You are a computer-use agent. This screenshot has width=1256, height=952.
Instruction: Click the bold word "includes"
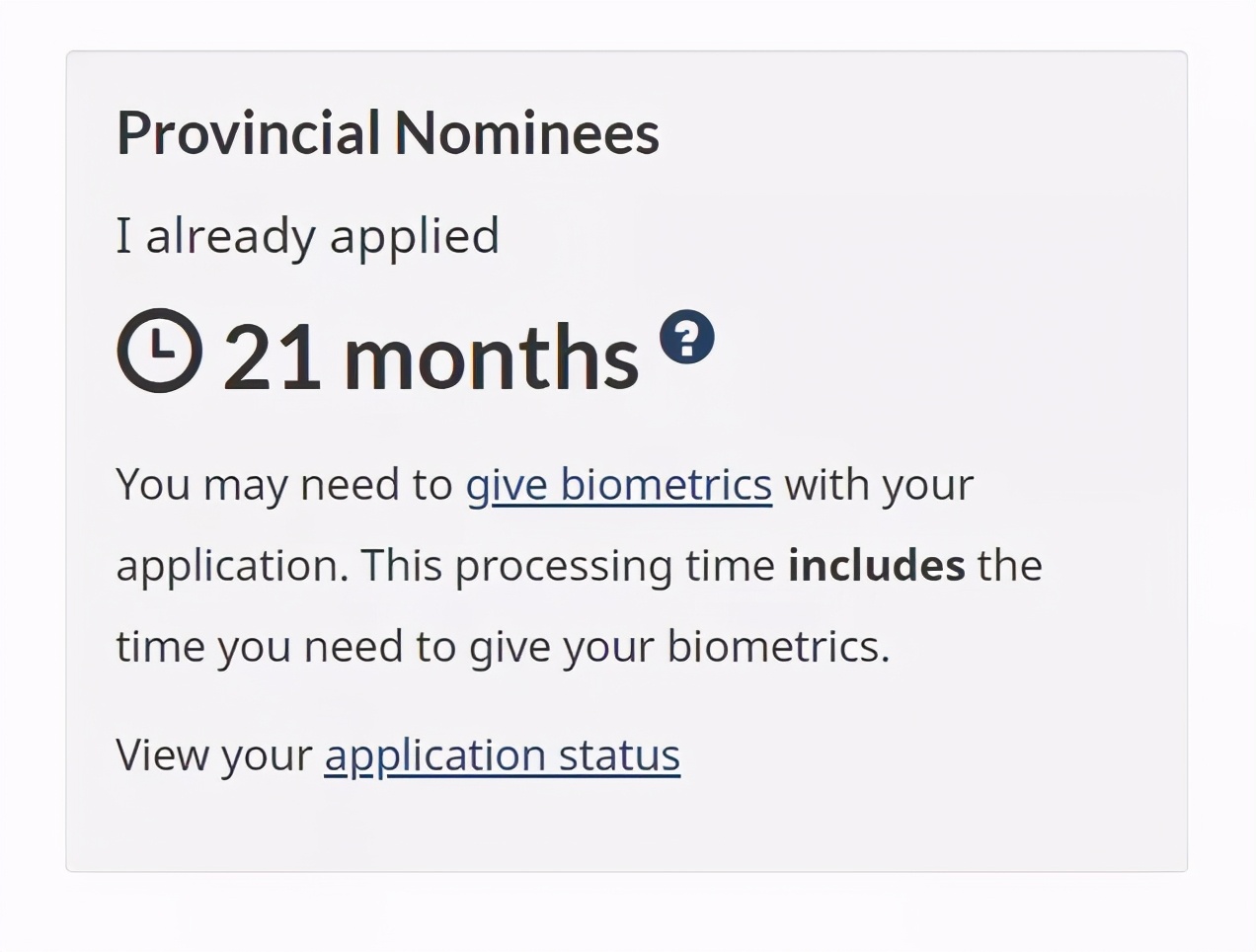click(877, 566)
